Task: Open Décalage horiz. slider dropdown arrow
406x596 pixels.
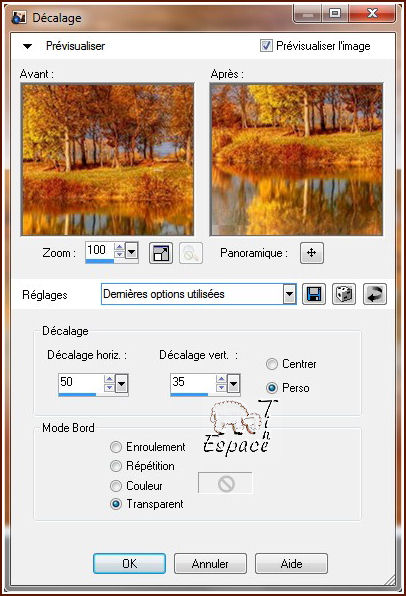Action: 121,384
